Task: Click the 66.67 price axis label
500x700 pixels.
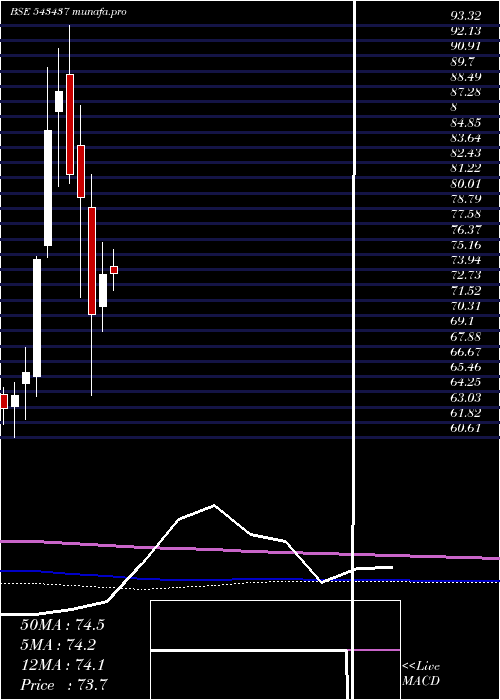Action: coord(466,351)
